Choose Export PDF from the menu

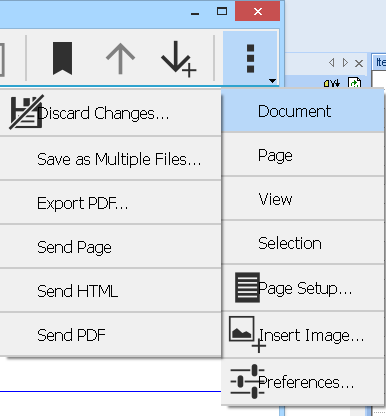(x=110, y=203)
